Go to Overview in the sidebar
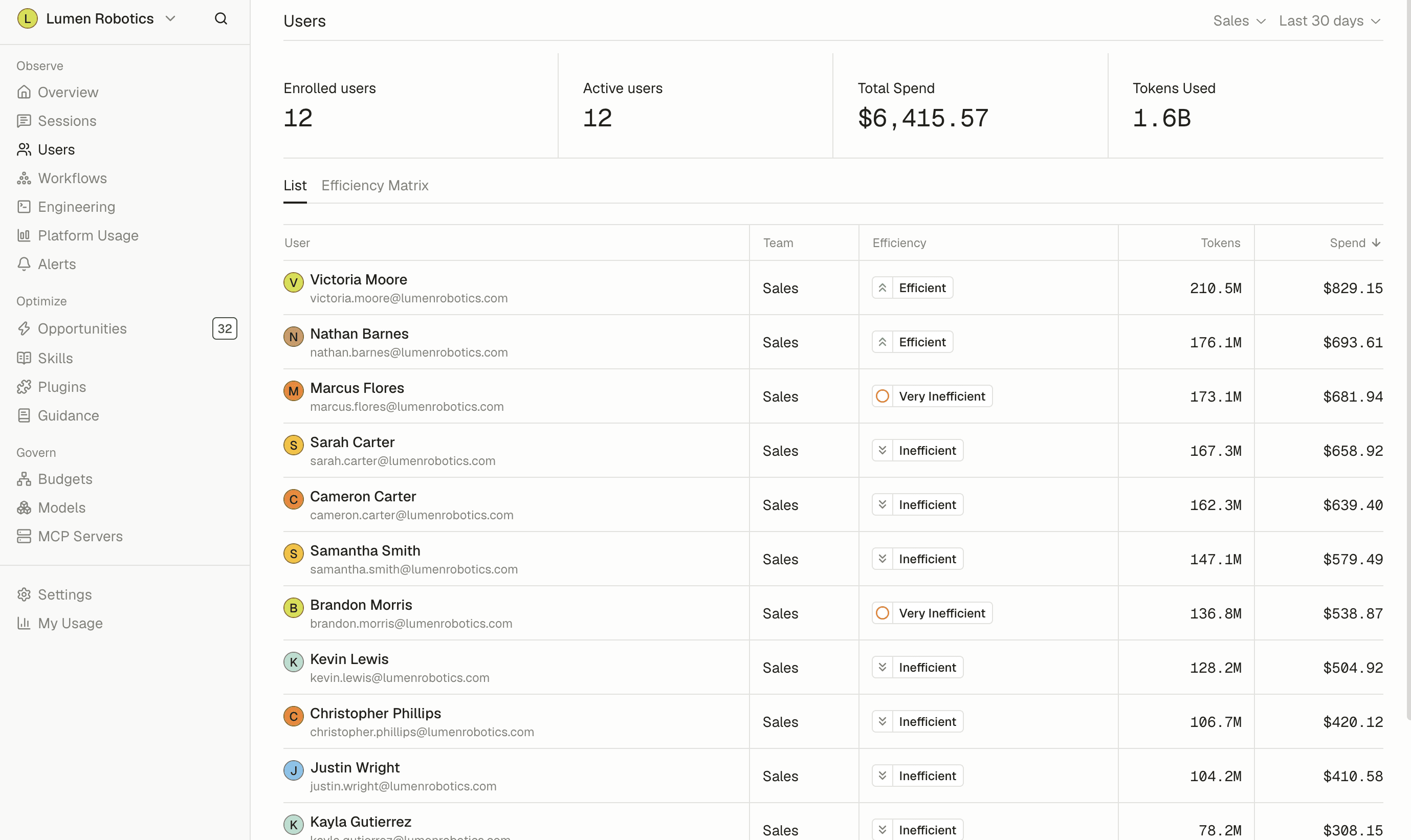1411x840 pixels. [x=124, y=92]
